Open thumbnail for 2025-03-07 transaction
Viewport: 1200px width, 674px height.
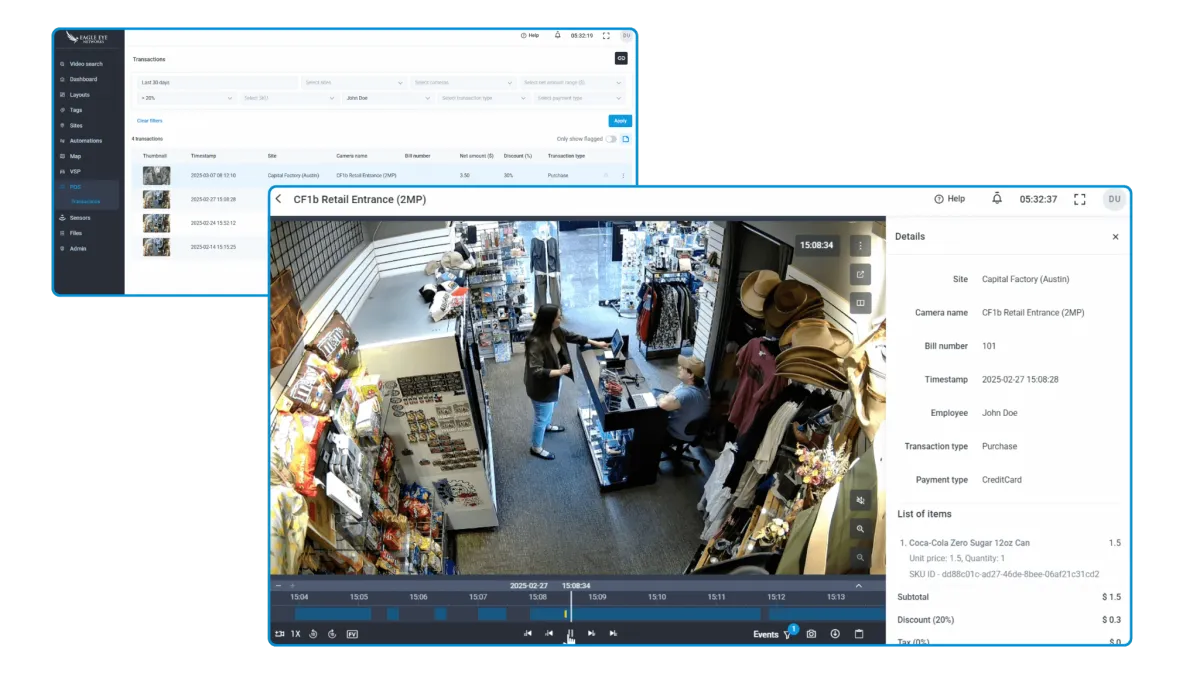pos(156,175)
